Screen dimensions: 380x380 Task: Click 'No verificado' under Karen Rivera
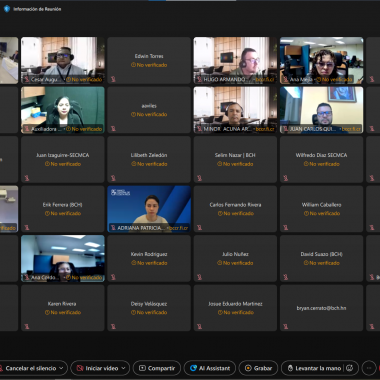[63, 312]
